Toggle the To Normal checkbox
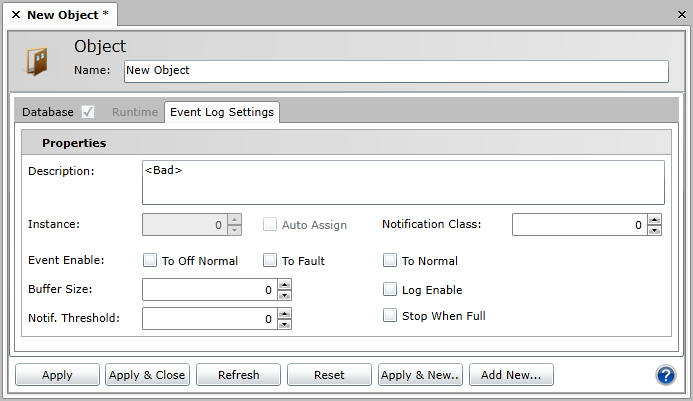This screenshot has height=401, width=693. 390,261
